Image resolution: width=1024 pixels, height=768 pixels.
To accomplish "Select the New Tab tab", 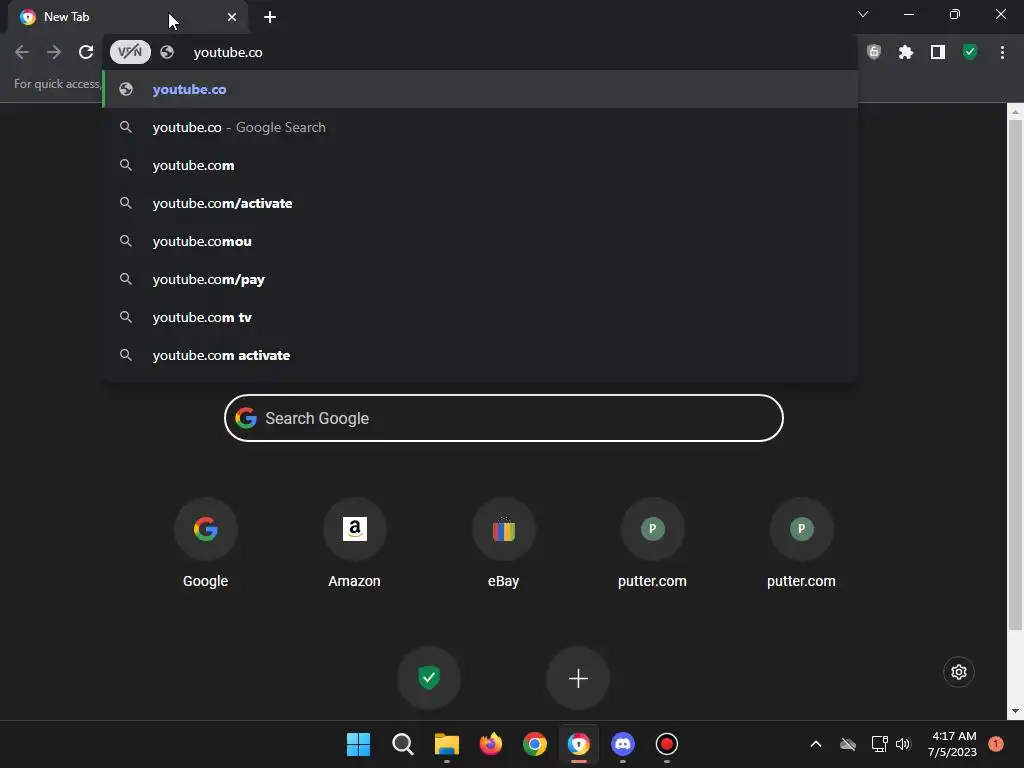I will (129, 17).
